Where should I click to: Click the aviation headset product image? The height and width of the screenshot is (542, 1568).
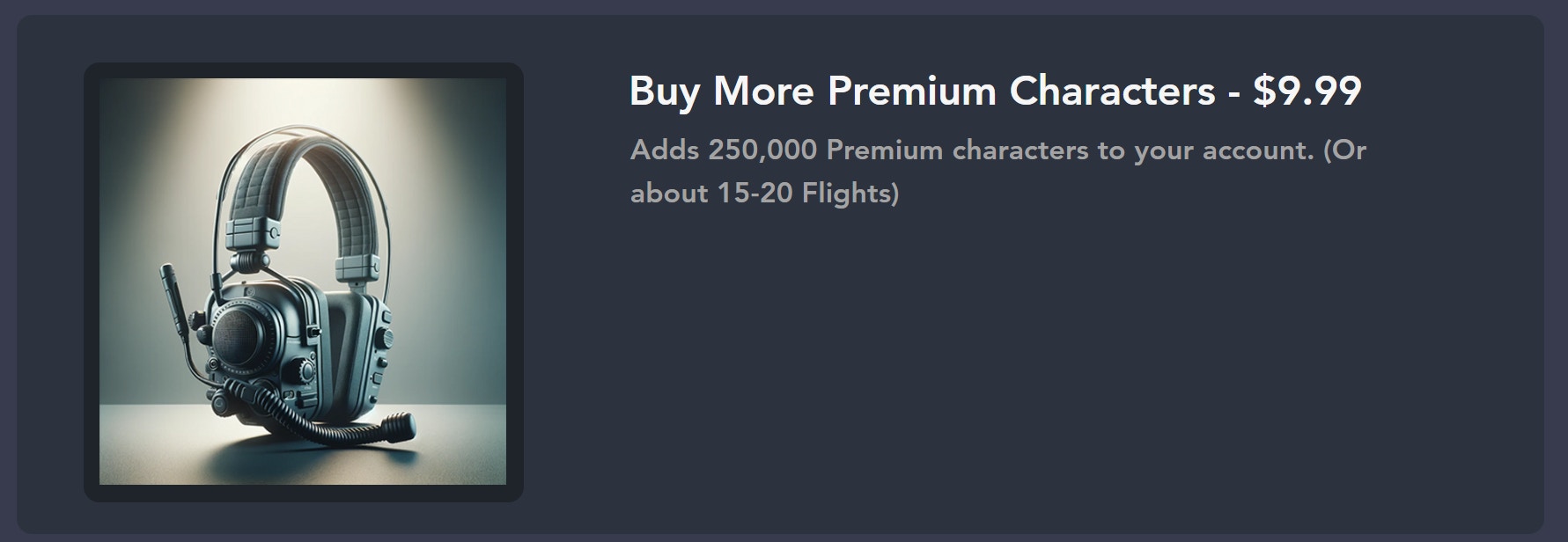coord(303,282)
